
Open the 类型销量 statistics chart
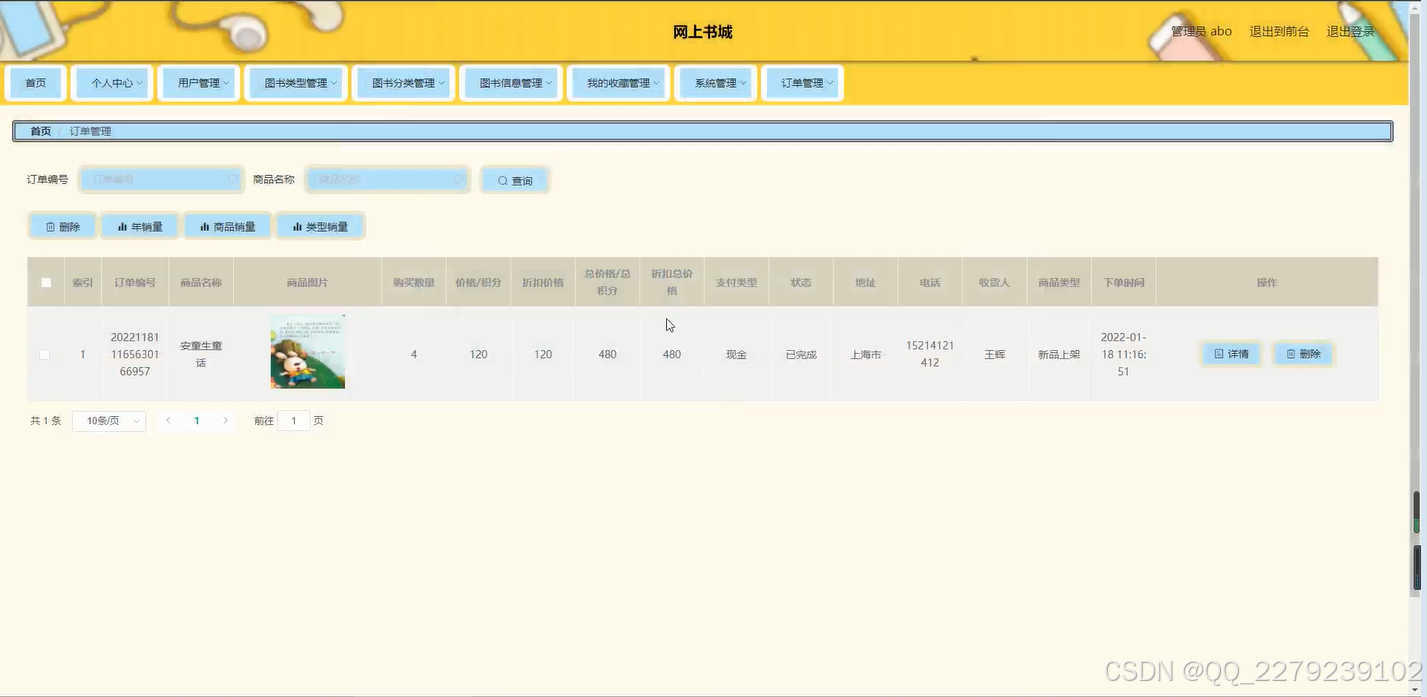320,226
